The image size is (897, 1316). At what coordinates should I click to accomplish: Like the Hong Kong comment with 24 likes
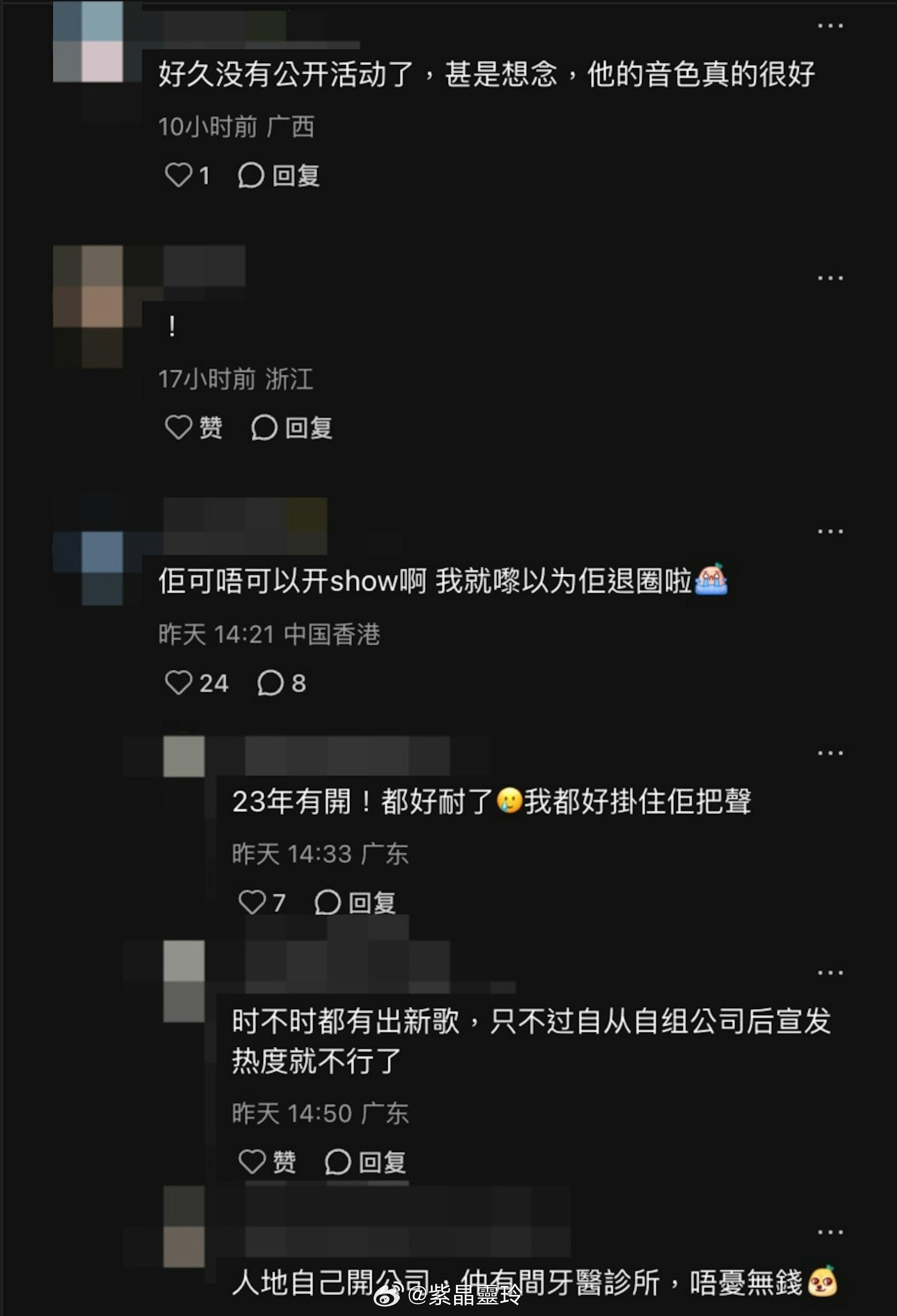(196, 683)
